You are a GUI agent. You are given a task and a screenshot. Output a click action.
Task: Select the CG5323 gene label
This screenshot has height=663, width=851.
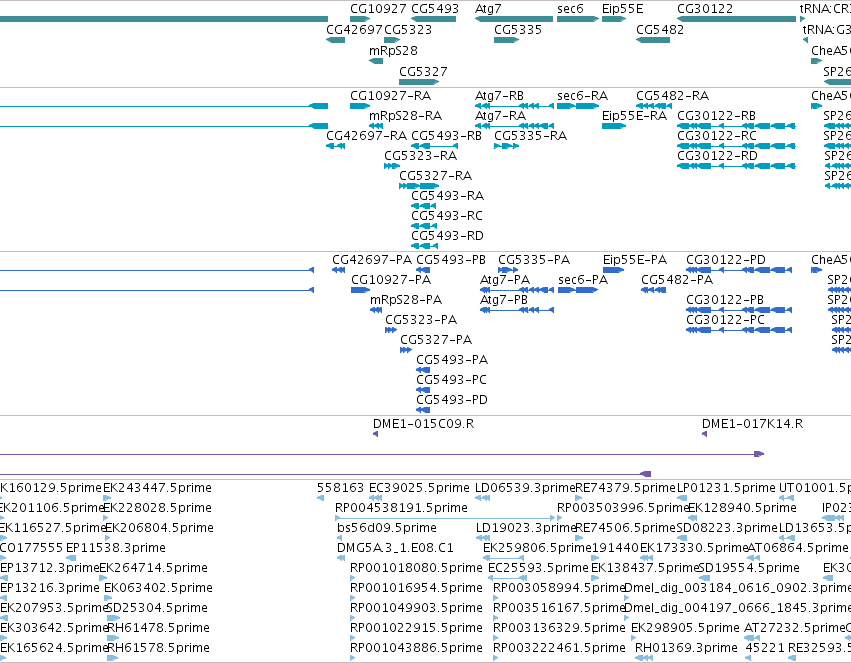408,30
